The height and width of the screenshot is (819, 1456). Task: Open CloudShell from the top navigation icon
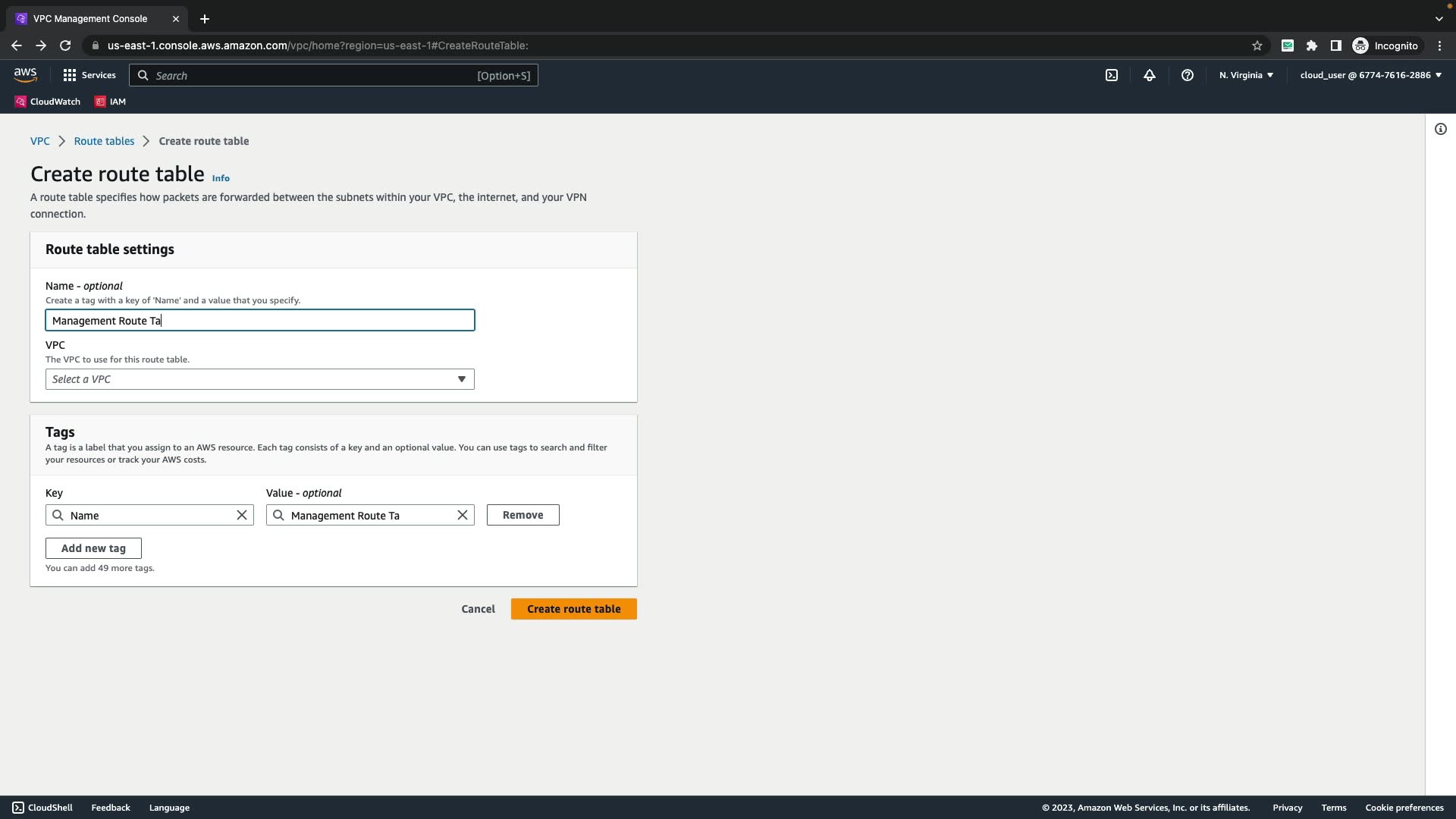tap(1112, 75)
